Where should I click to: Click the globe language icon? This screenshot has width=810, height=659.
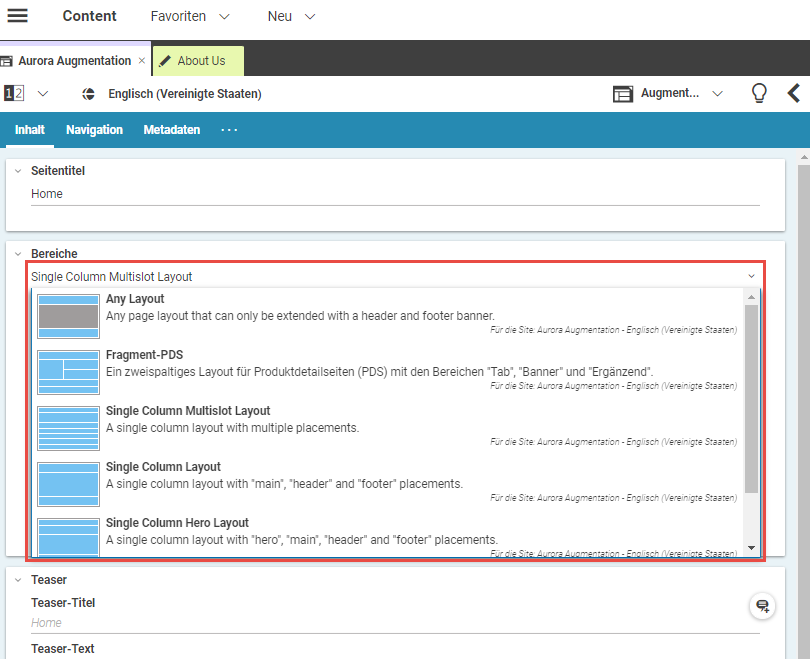tap(88, 94)
